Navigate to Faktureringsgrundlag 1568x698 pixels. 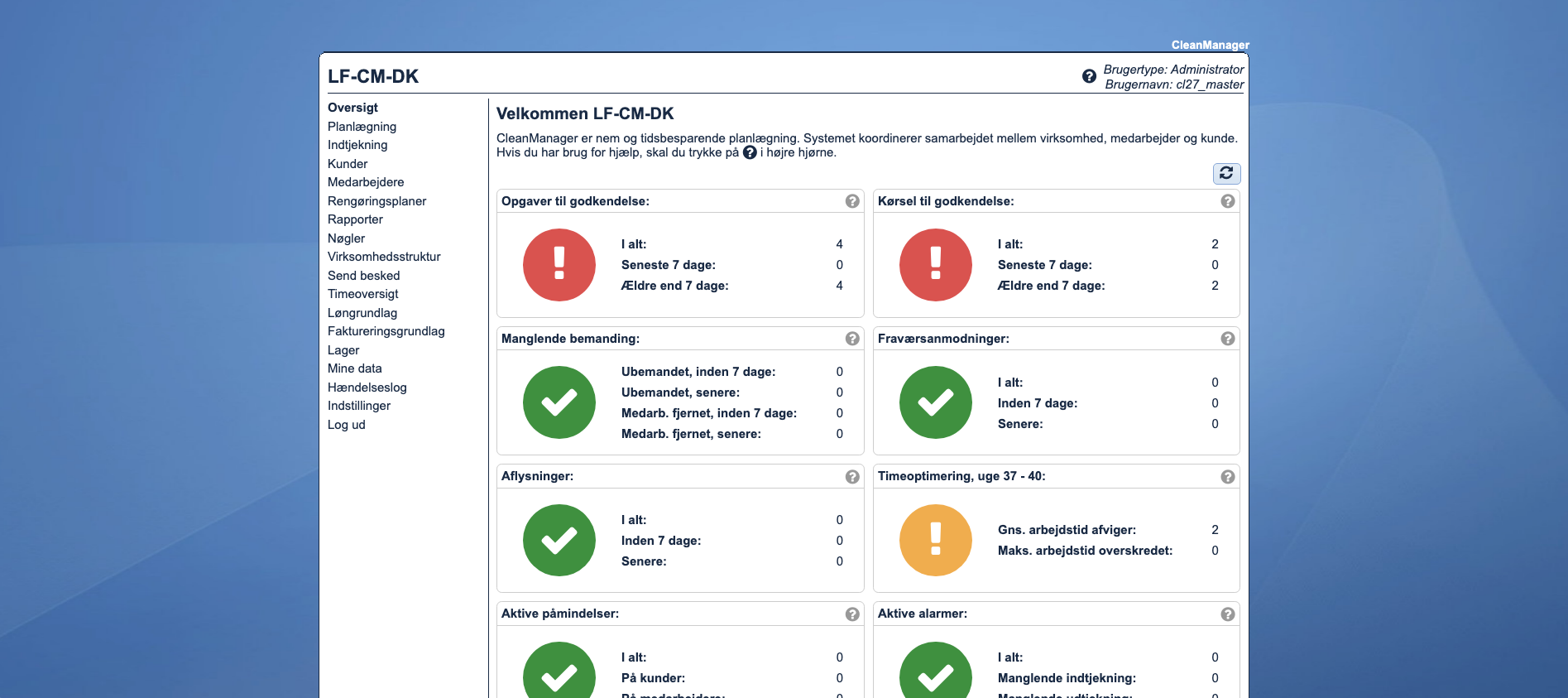pos(386,331)
